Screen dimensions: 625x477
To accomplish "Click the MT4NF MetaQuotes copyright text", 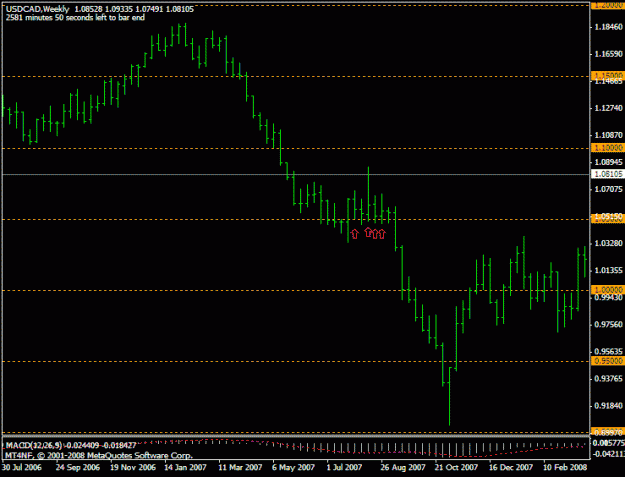I will click(x=99, y=455).
